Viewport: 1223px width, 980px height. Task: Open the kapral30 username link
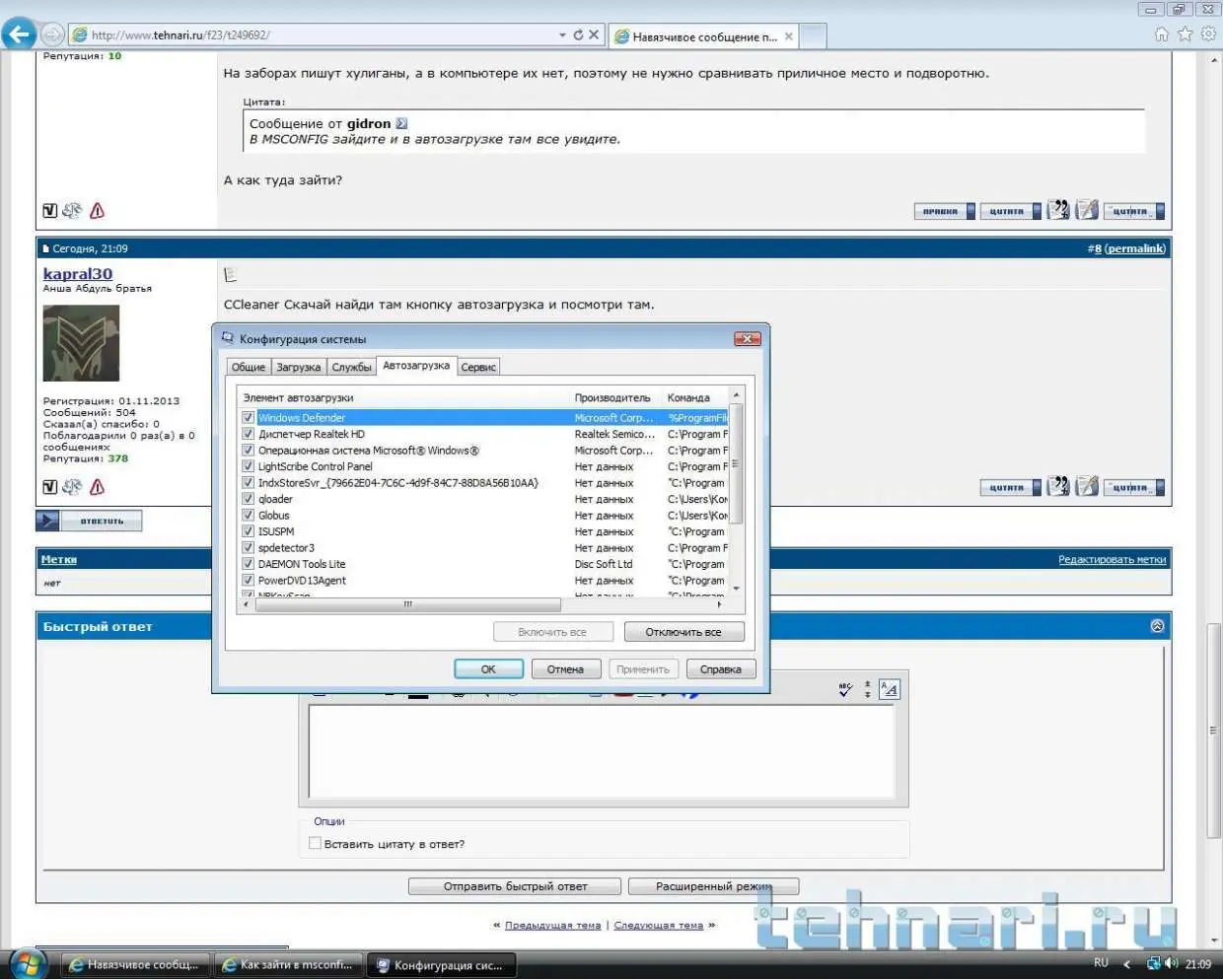tap(78, 274)
